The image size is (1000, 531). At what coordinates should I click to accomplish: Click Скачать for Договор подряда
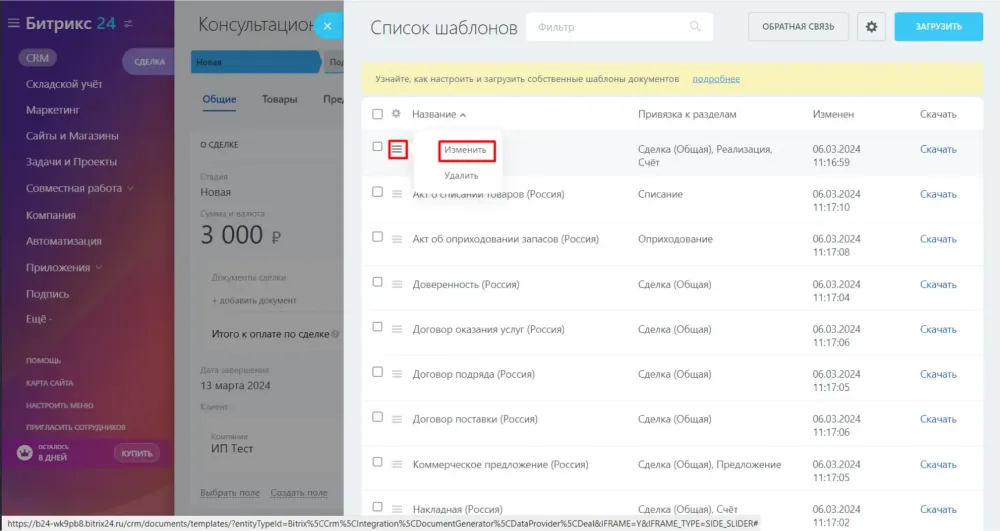click(x=938, y=374)
